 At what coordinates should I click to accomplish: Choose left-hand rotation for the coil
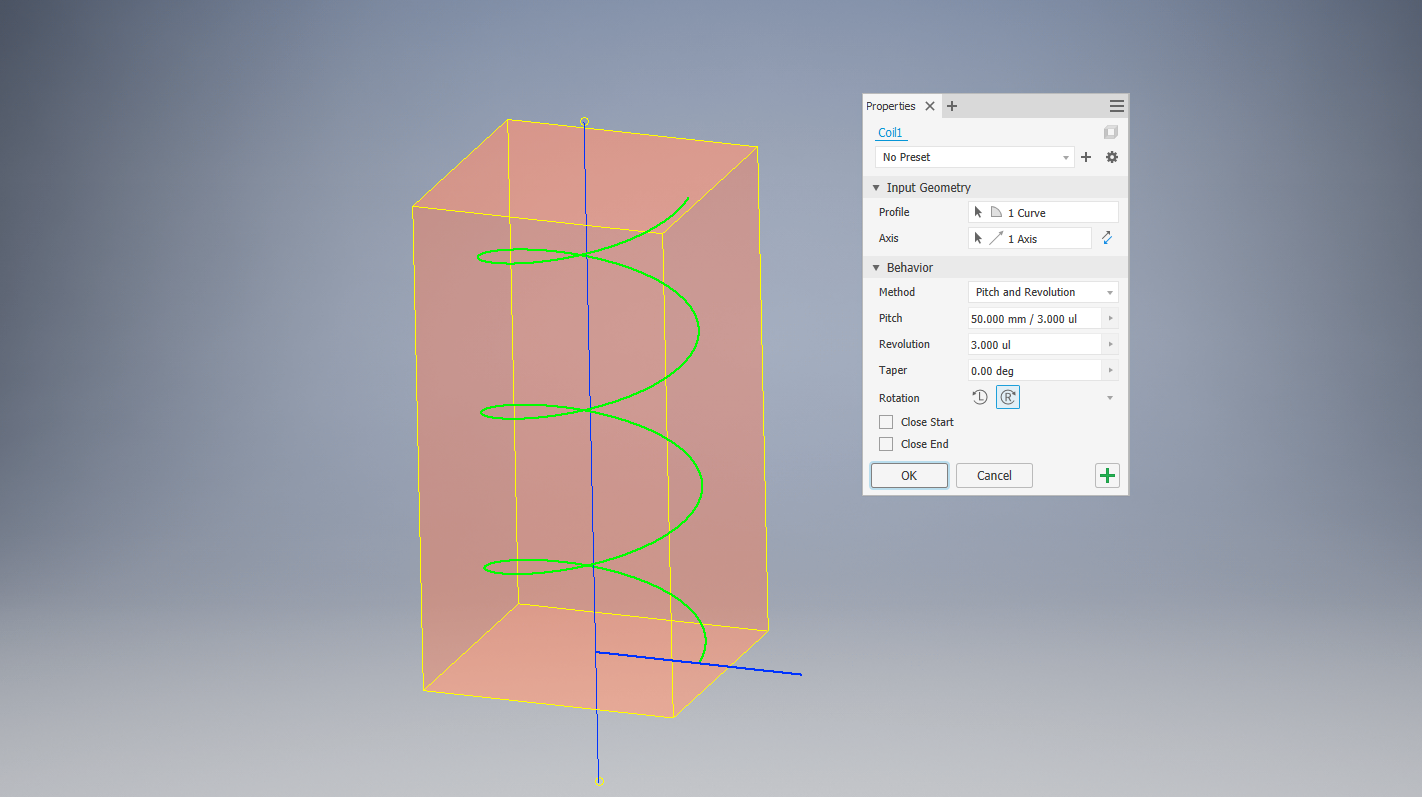(x=979, y=397)
